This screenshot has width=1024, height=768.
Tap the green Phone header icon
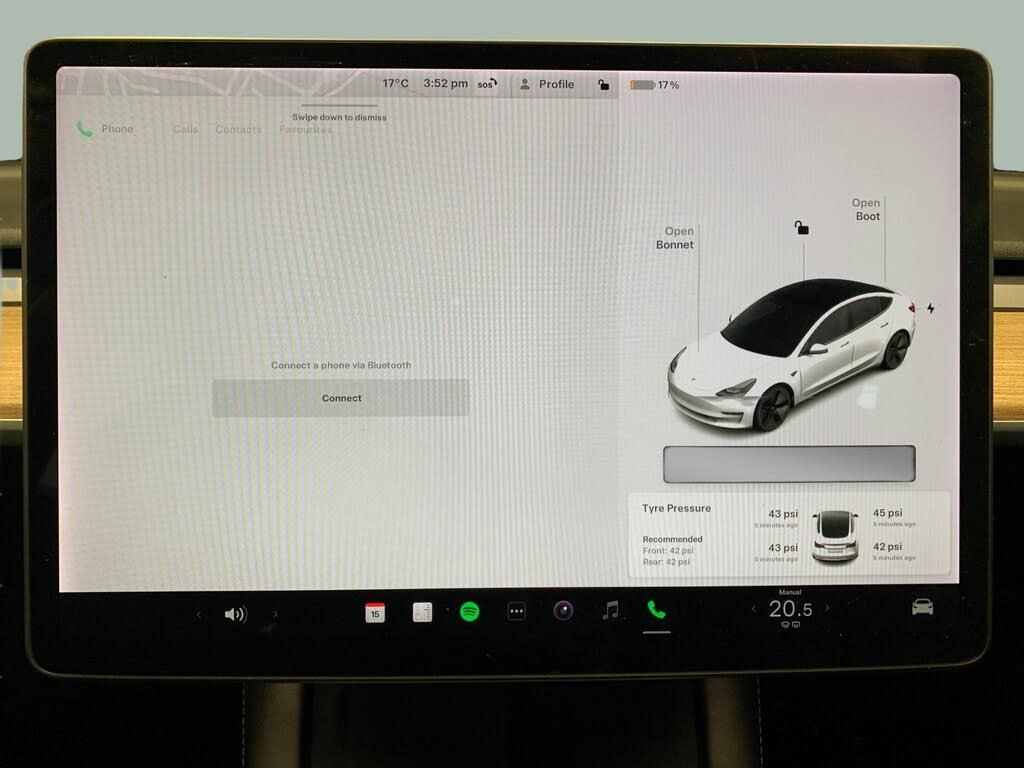pyautogui.click(x=84, y=129)
